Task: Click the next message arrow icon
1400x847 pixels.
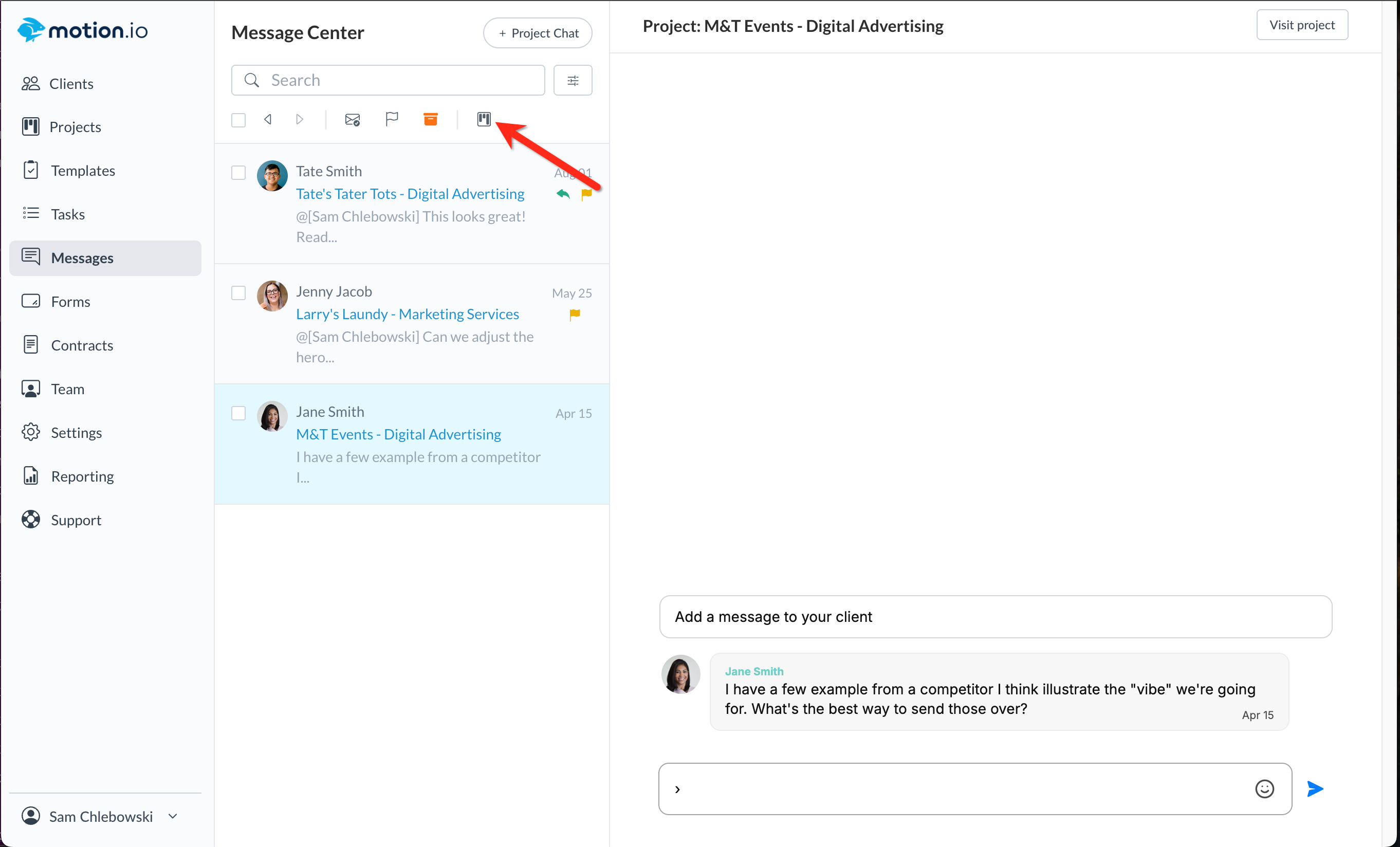Action: [300, 119]
